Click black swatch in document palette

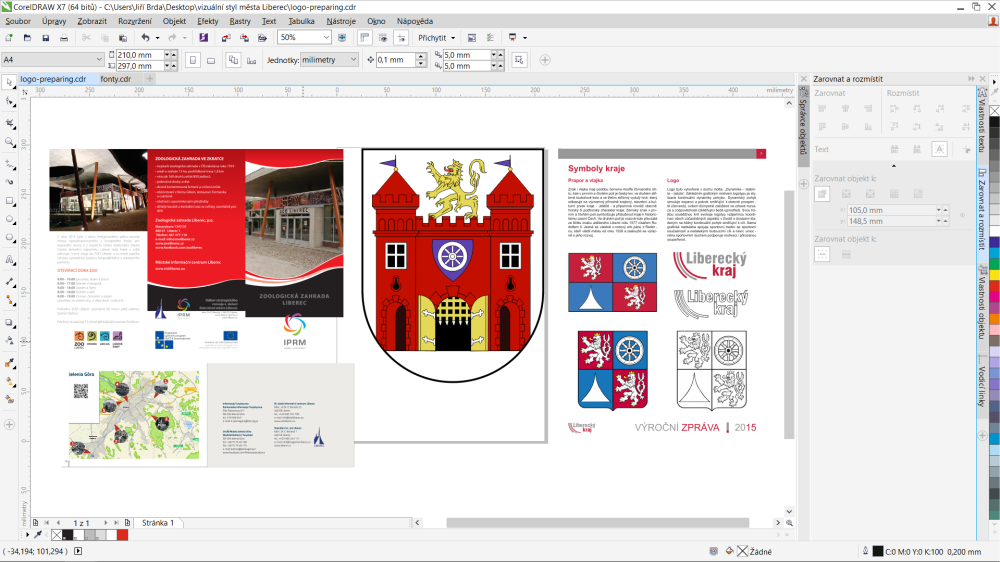point(68,535)
